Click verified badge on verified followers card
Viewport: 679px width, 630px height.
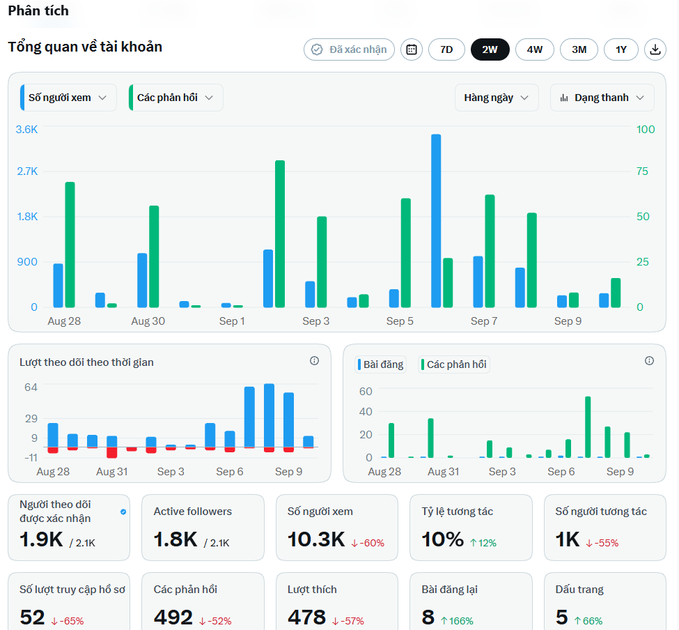pyautogui.click(x=123, y=512)
